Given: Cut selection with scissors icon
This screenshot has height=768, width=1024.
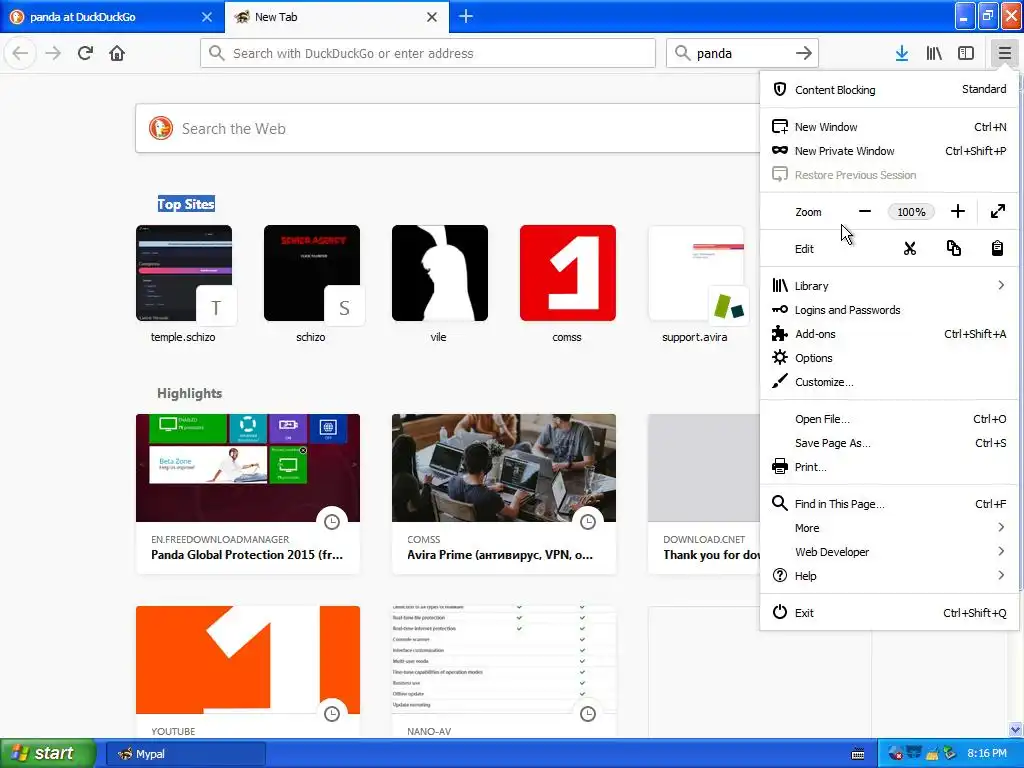Looking at the screenshot, I should (x=910, y=248).
